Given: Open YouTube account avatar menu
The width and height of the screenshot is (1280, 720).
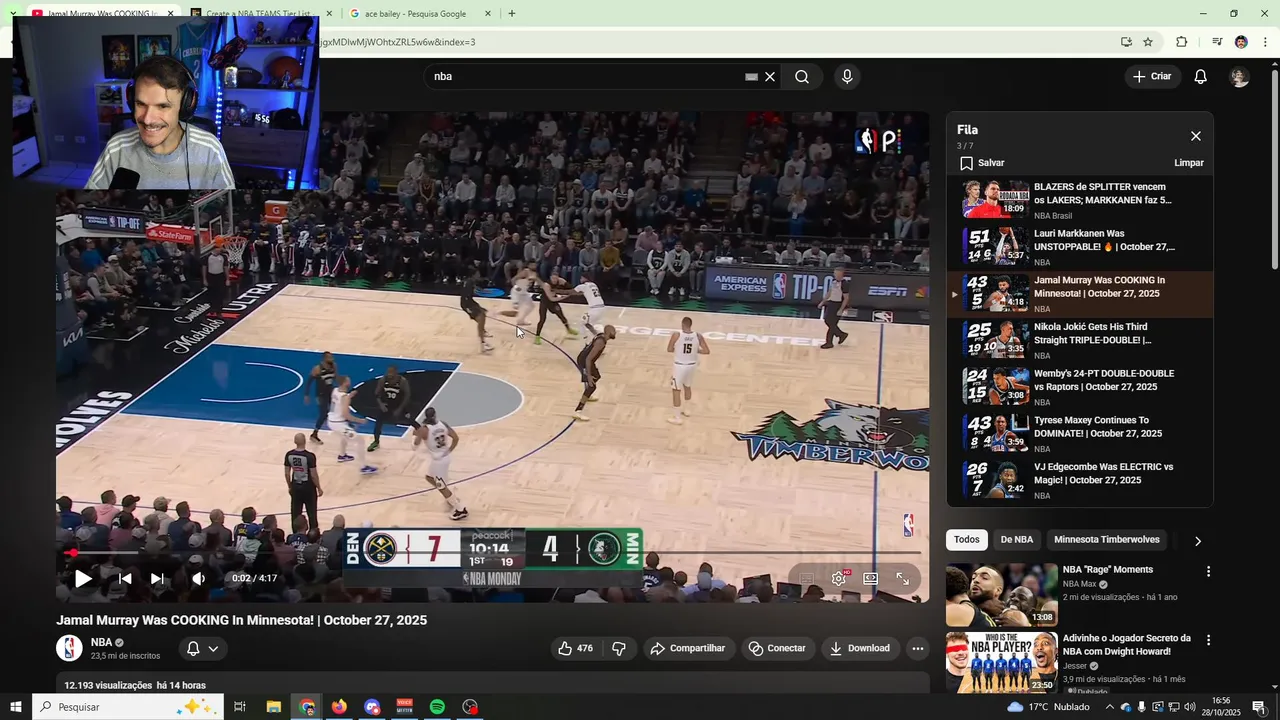Looking at the screenshot, I should click(x=1239, y=77).
